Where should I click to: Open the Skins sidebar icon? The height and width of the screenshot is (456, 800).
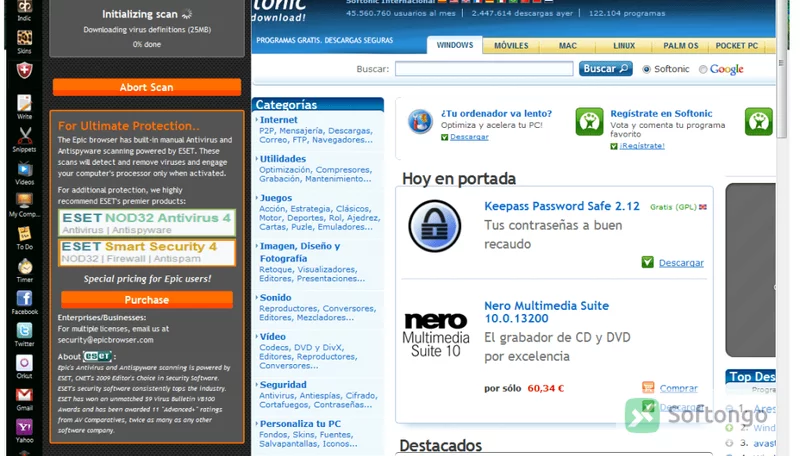(x=24, y=42)
